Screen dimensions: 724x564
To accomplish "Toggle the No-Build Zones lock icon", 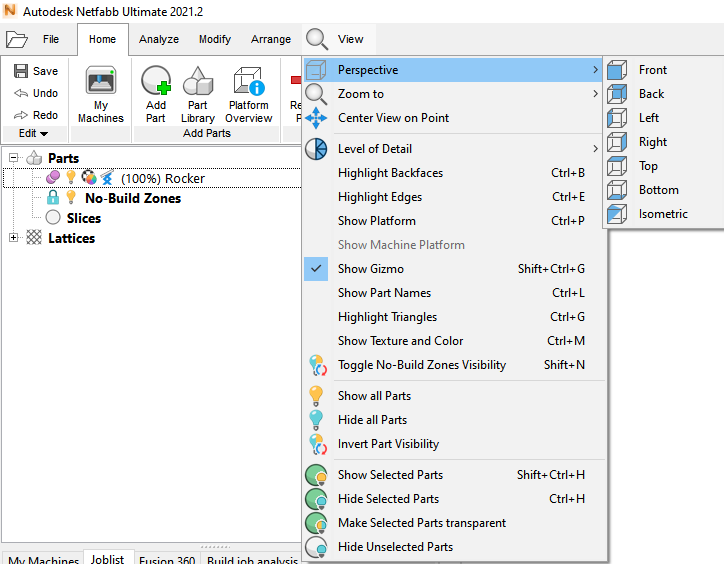I will click(53, 198).
